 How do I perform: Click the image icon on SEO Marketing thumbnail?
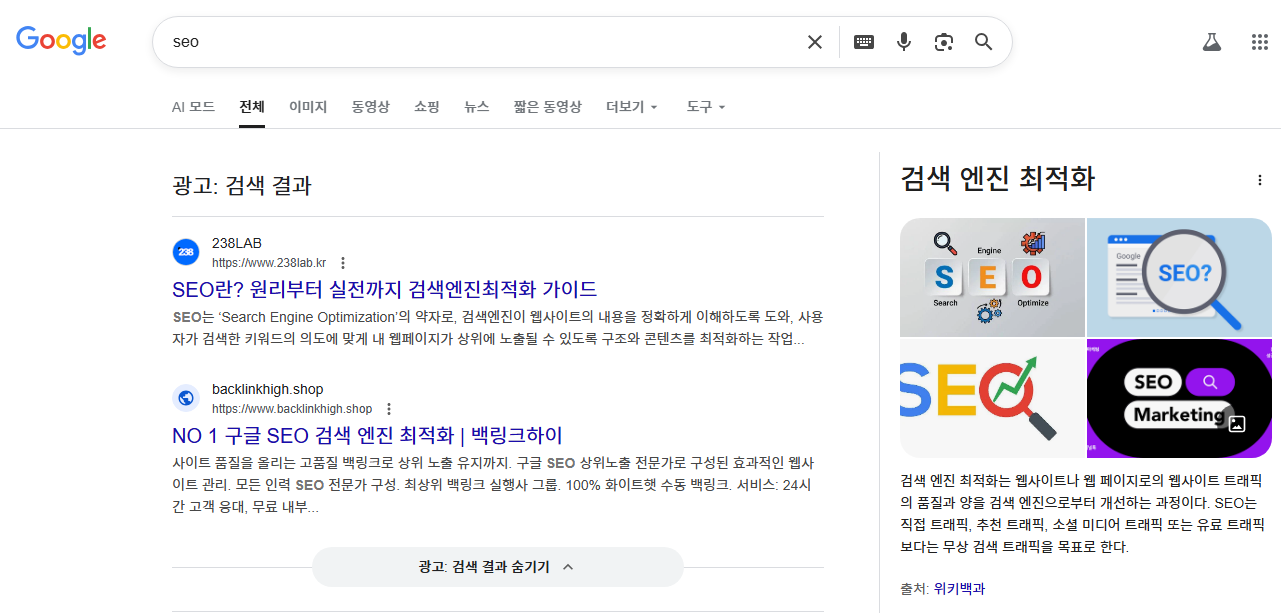tap(1237, 423)
